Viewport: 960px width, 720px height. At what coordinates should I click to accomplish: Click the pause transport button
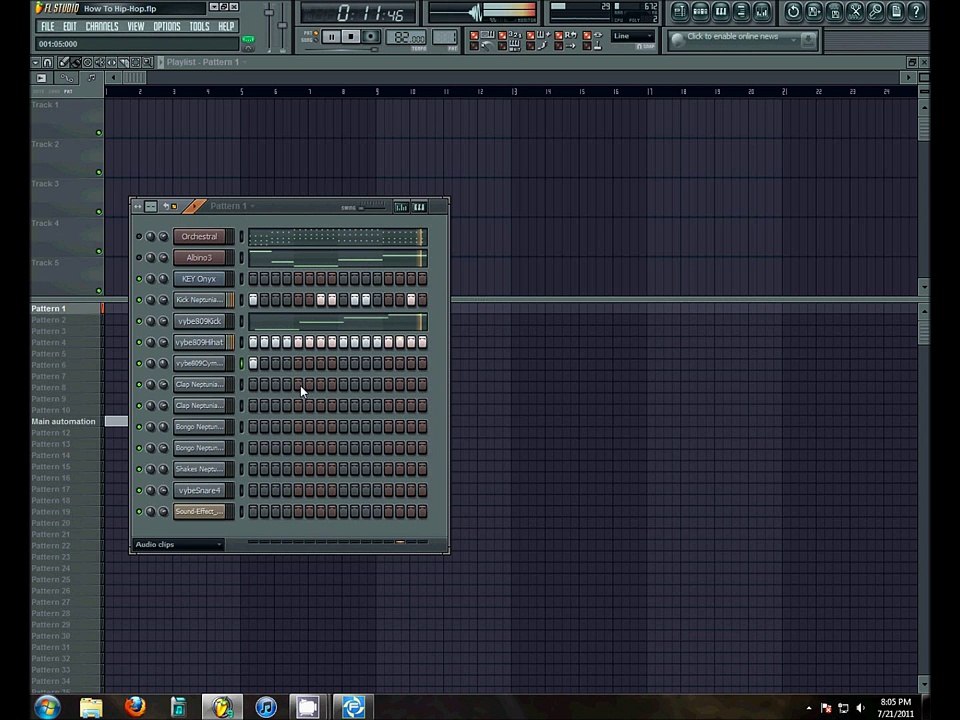[x=331, y=37]
